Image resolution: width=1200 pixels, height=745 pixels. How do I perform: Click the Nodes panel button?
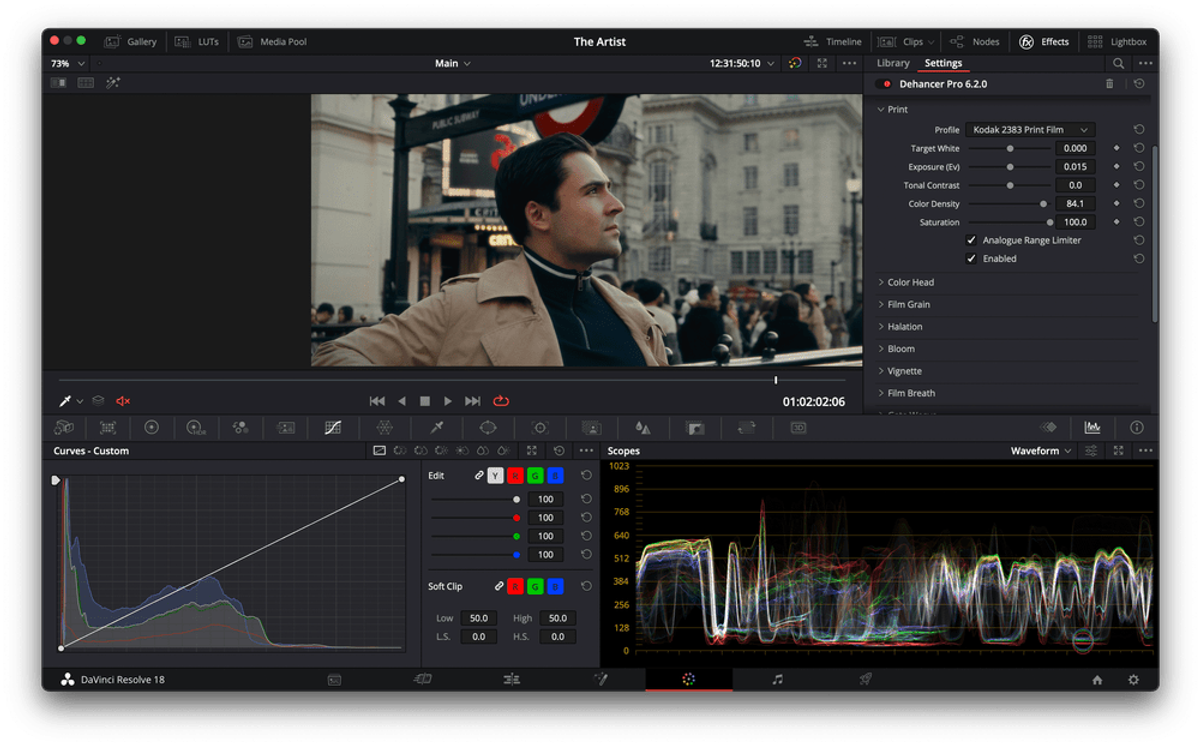pyautogui.click(x=975, y=41)
